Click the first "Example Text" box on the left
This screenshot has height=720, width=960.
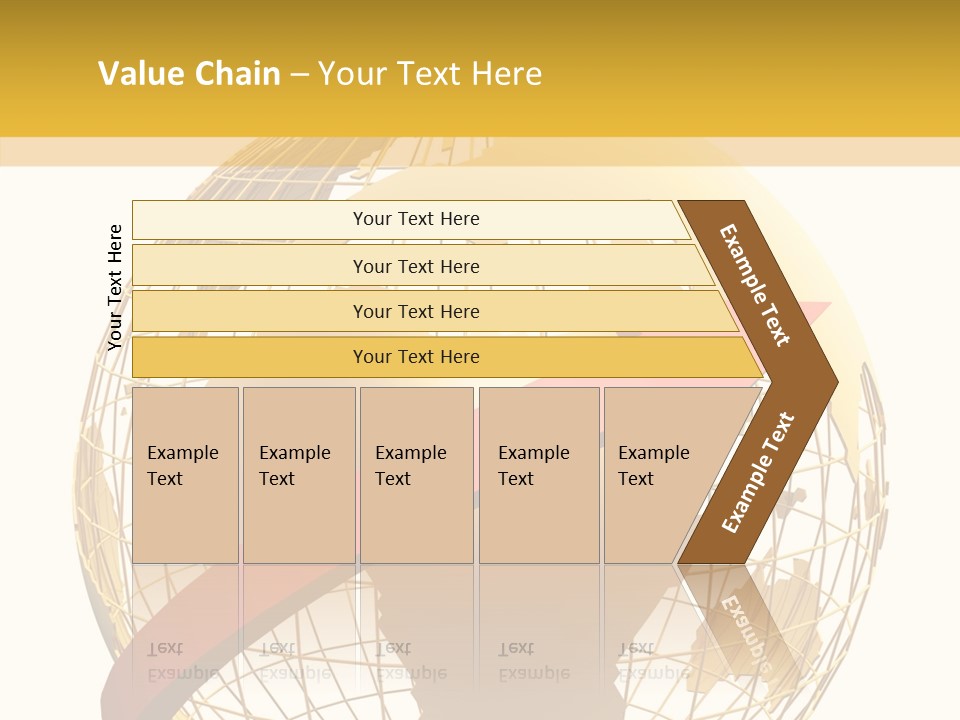pyautogui.click(x=185, y=475)
